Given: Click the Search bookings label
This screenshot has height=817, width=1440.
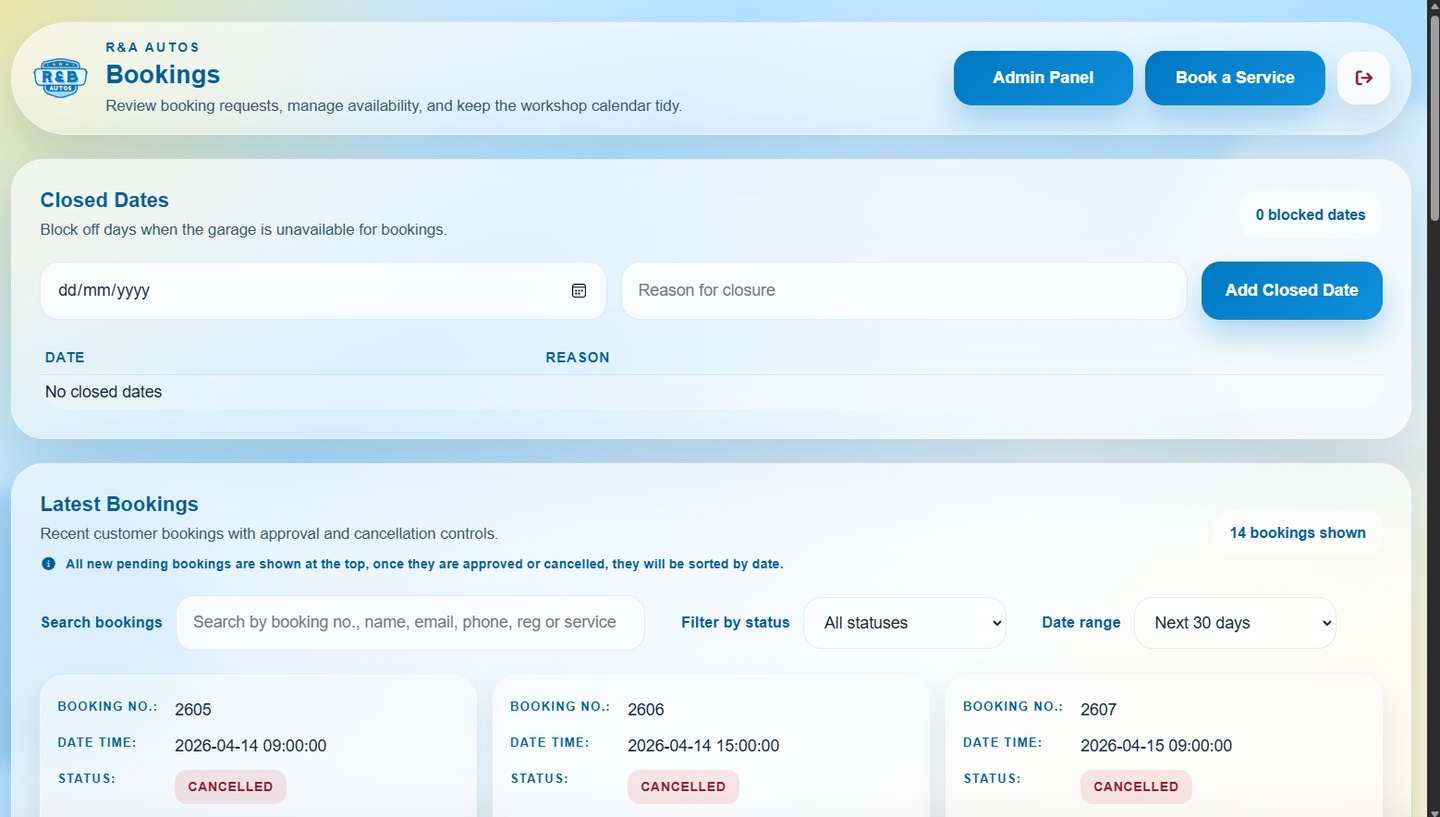Looking at the screenshot, I should pyautogui.click(x=102, y=622).
